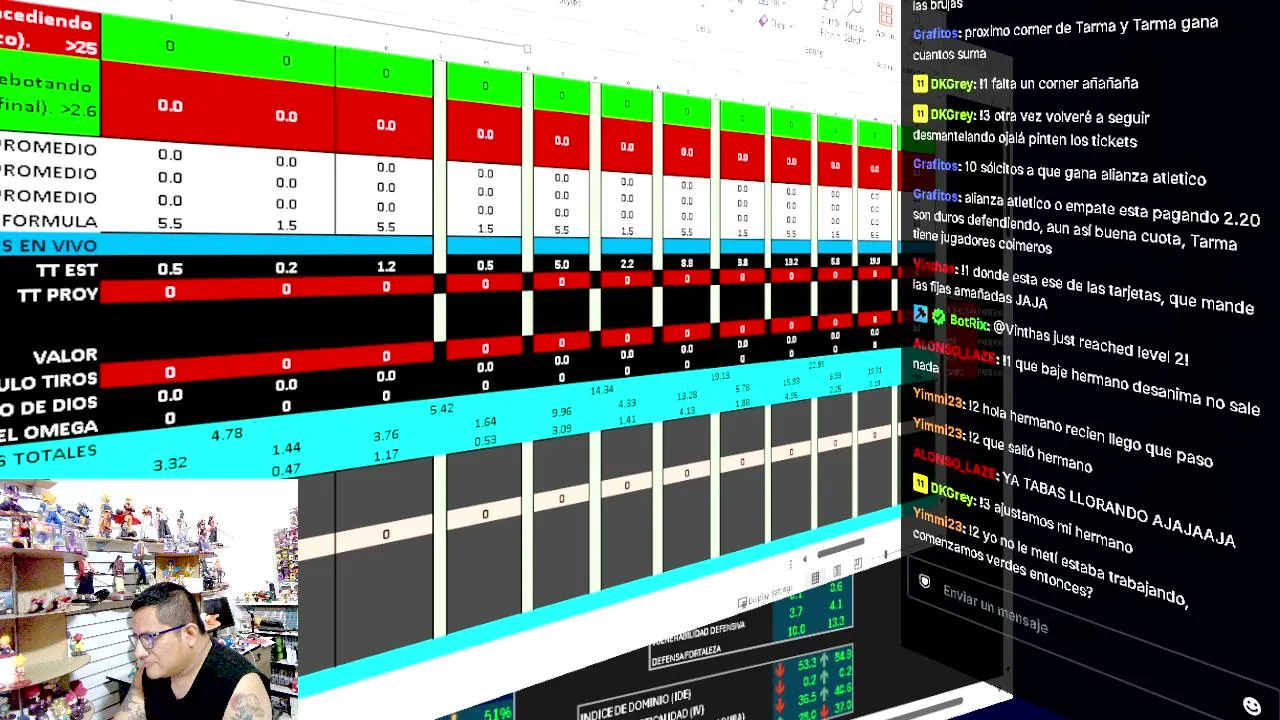Open the Vinthas username in chat
Screen dimensions: 1280x720
[x=934, y=266]
